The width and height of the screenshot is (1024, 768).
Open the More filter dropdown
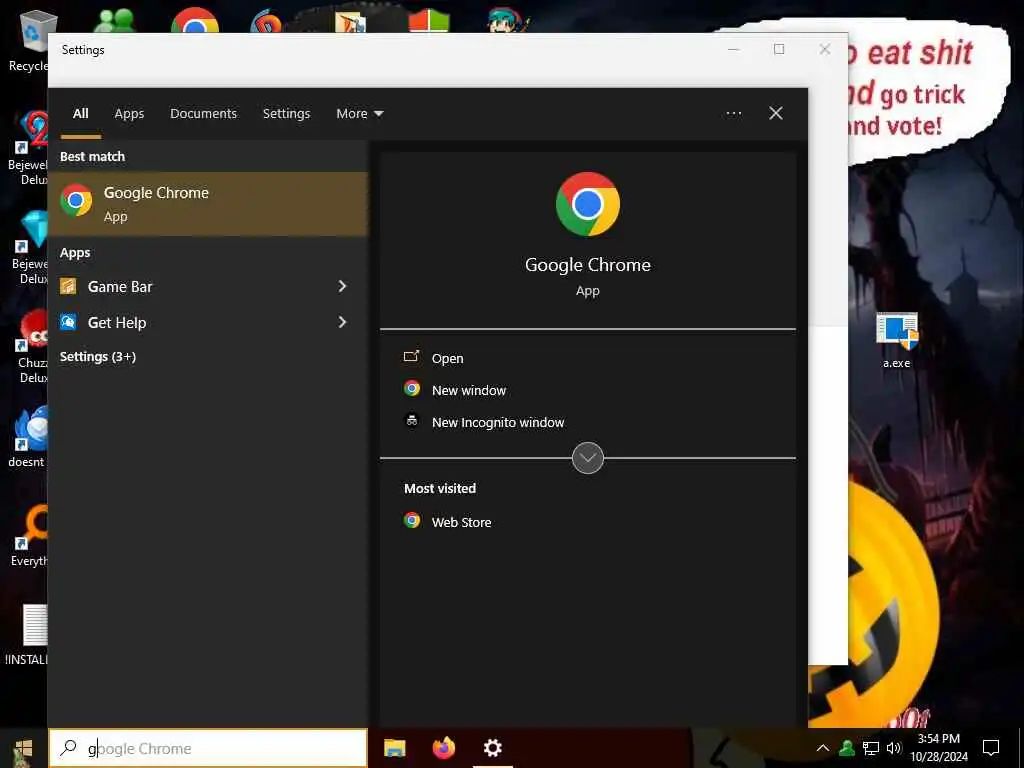(359, 114)
